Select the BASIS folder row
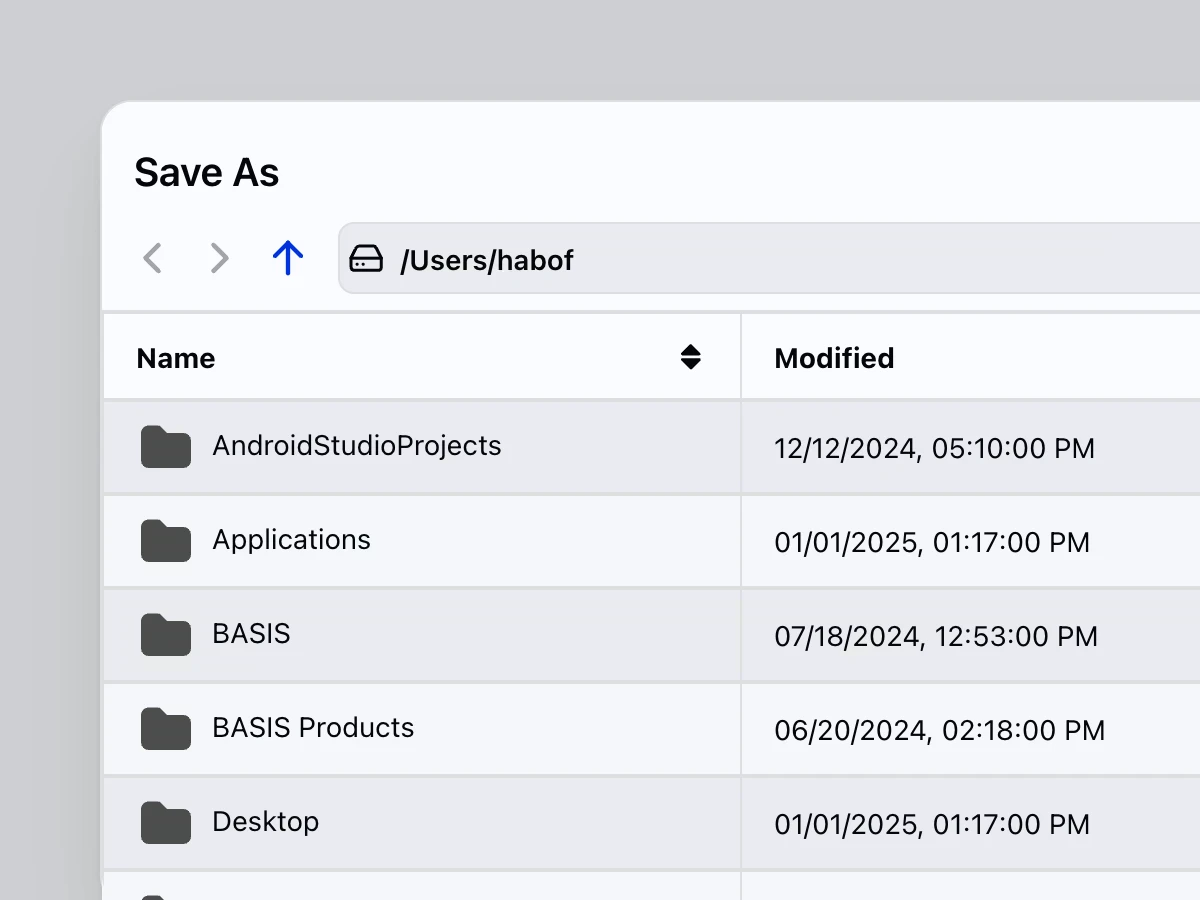This screenshot has width=1200, height=900. [x=420, y=635]
